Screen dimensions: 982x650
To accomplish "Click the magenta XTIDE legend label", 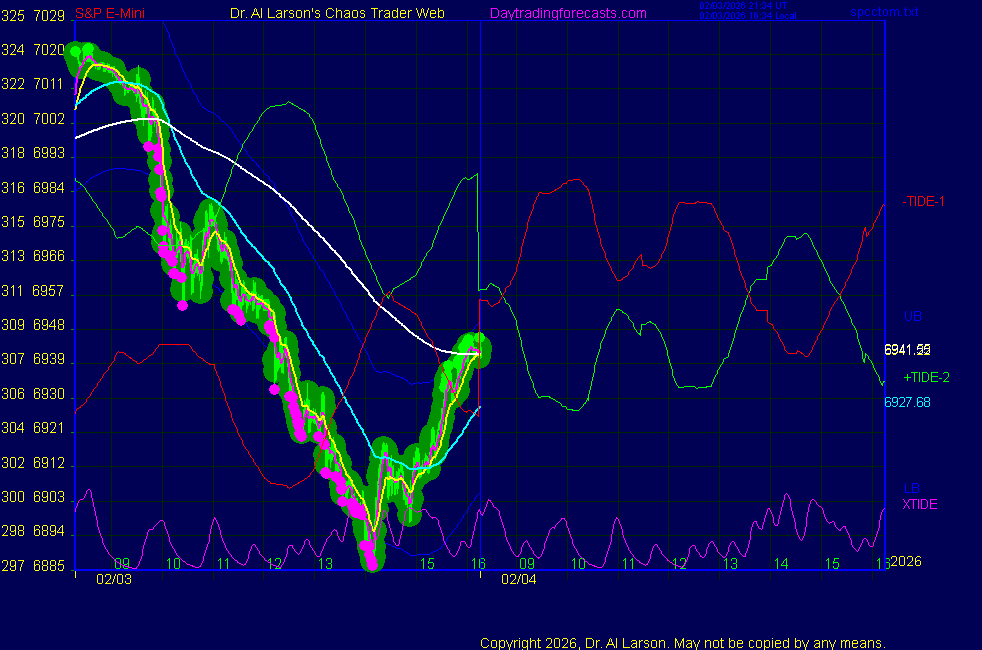I will point(920,504).
